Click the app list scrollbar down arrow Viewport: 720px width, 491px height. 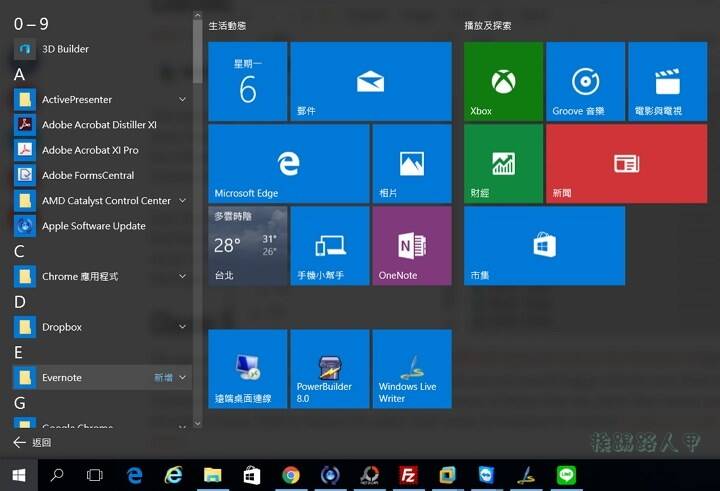[197, 423]
